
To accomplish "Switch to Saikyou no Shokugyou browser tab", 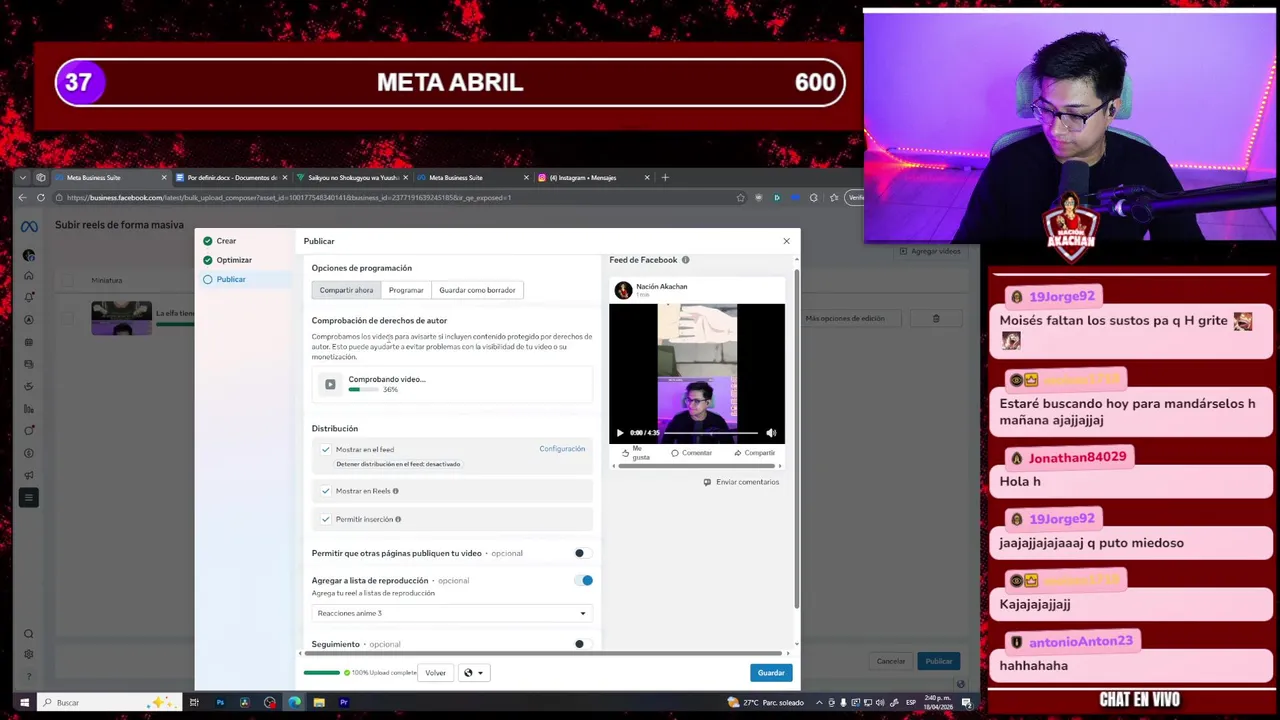I will click(352, 178).
